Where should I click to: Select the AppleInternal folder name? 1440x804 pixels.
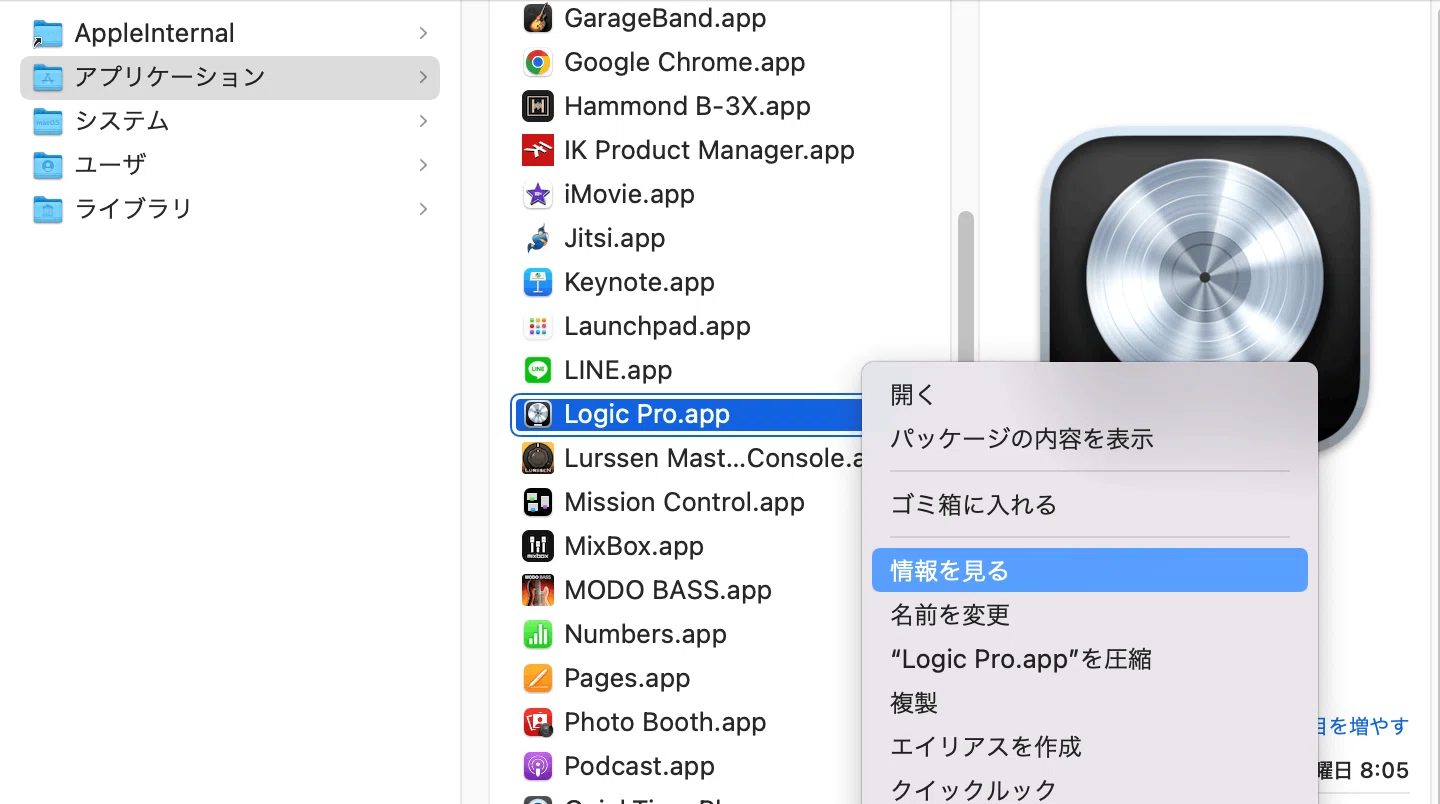click(x=154, y=33)
